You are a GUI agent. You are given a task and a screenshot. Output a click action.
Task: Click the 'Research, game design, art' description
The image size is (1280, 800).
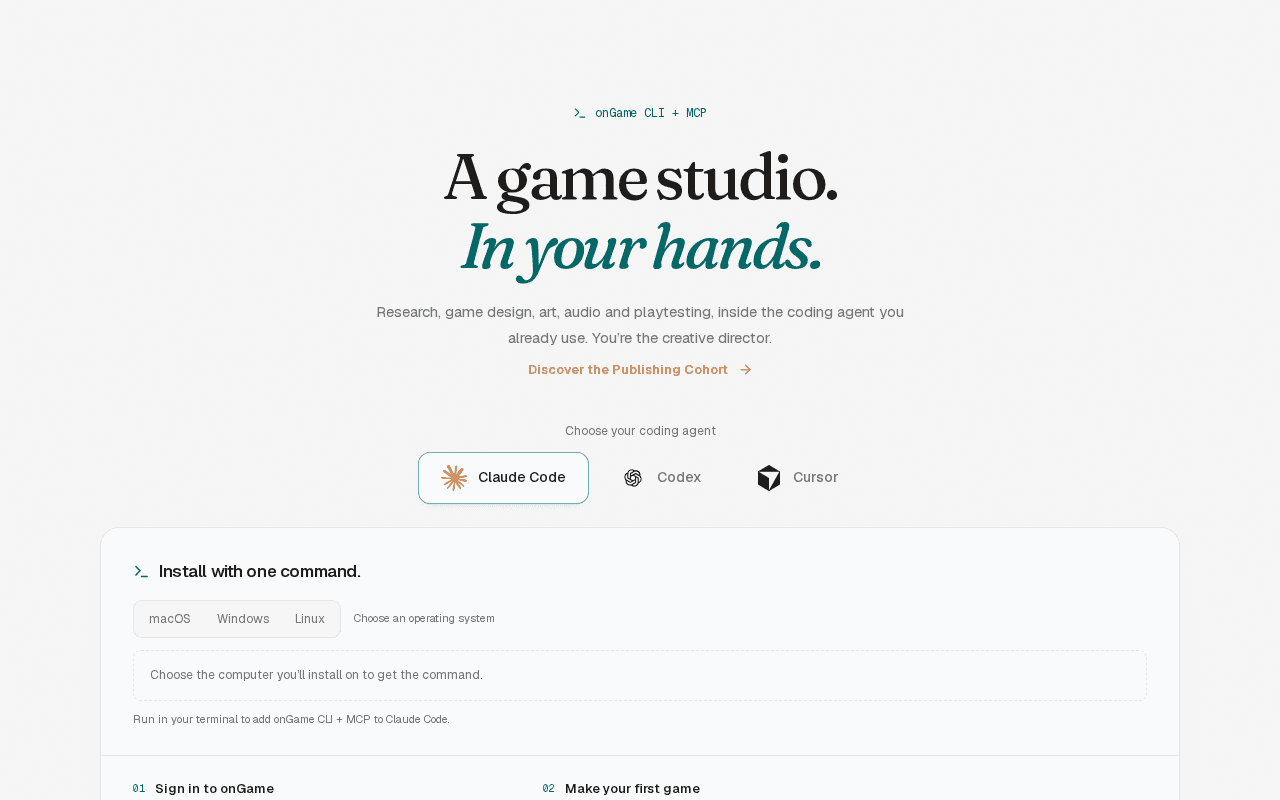(640, 325)
